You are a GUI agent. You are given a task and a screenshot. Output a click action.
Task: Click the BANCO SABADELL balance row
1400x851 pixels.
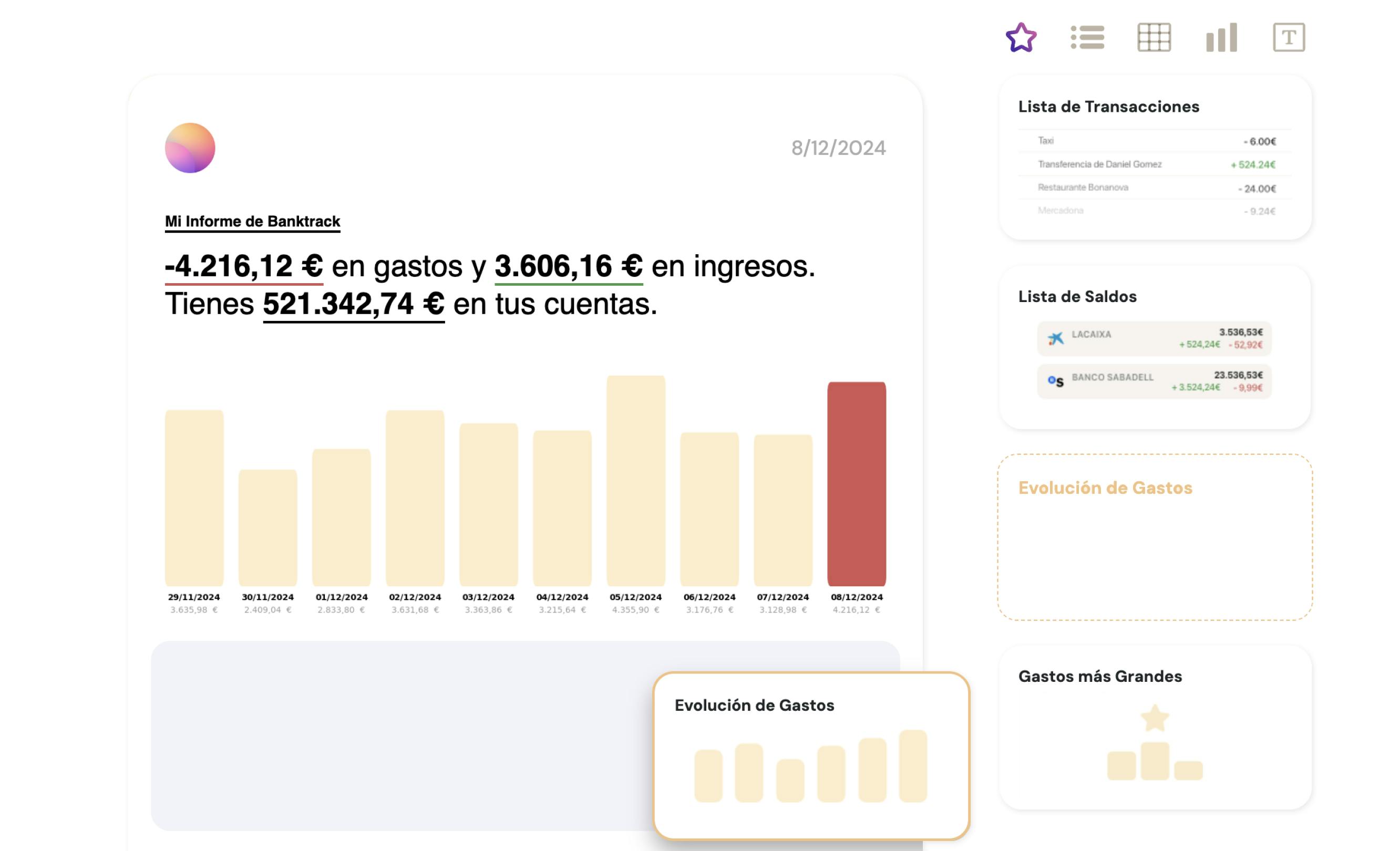1155,381
